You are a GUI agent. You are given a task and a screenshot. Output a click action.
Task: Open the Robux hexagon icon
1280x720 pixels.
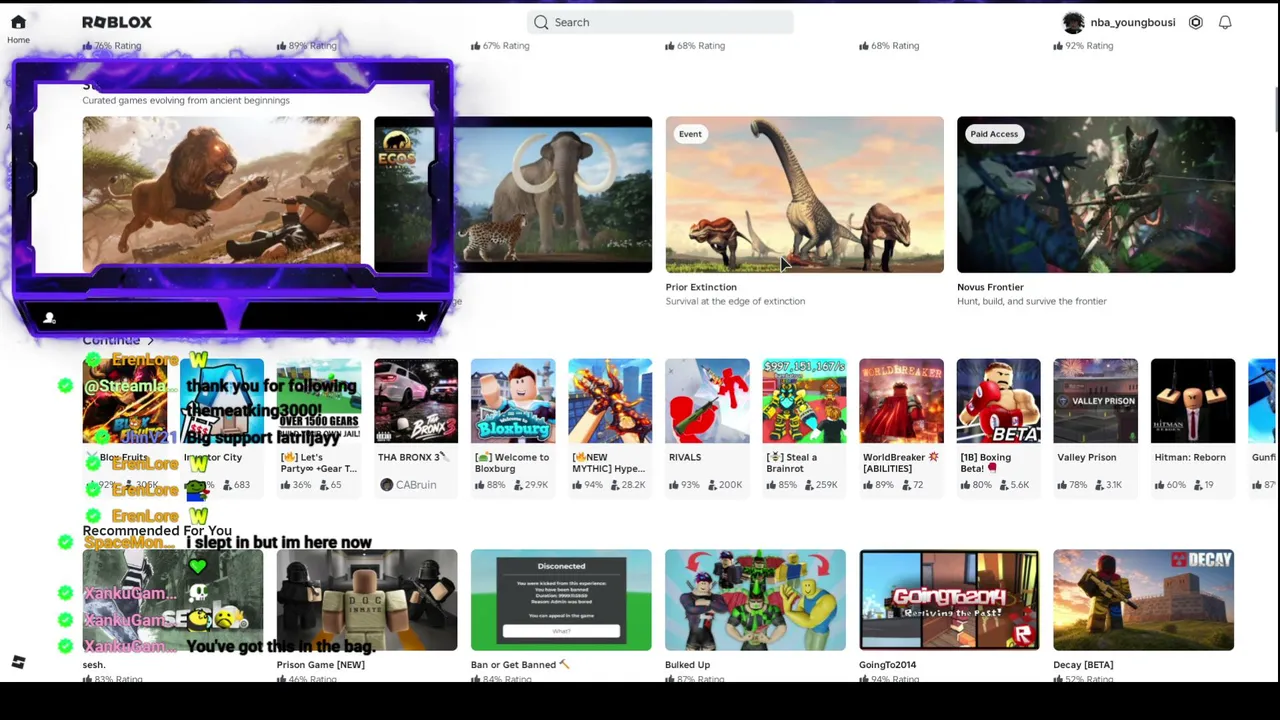click(x=1196, y=22)
